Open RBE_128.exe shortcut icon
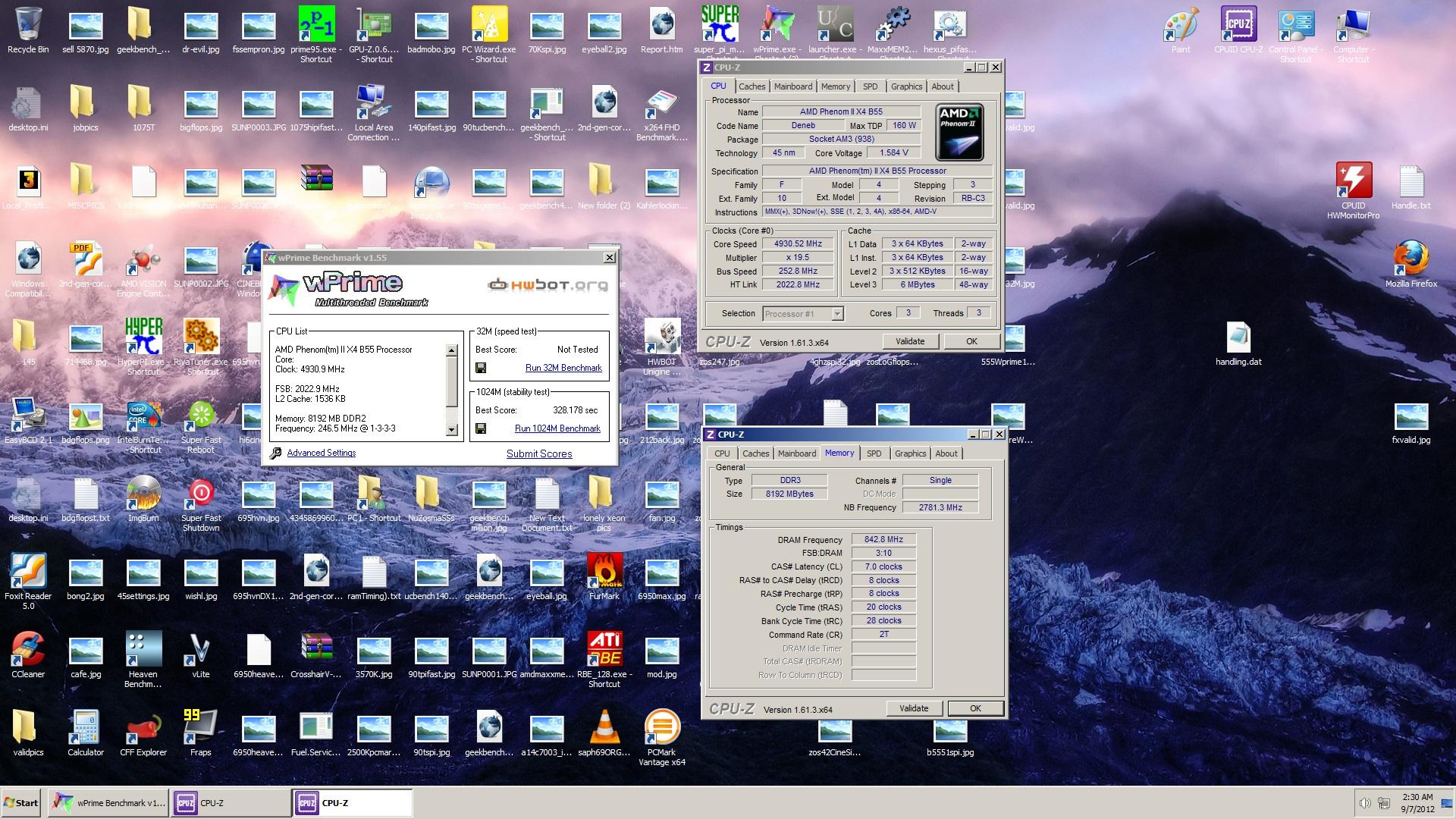The image size is (1456, 819). tap(604, 660)
